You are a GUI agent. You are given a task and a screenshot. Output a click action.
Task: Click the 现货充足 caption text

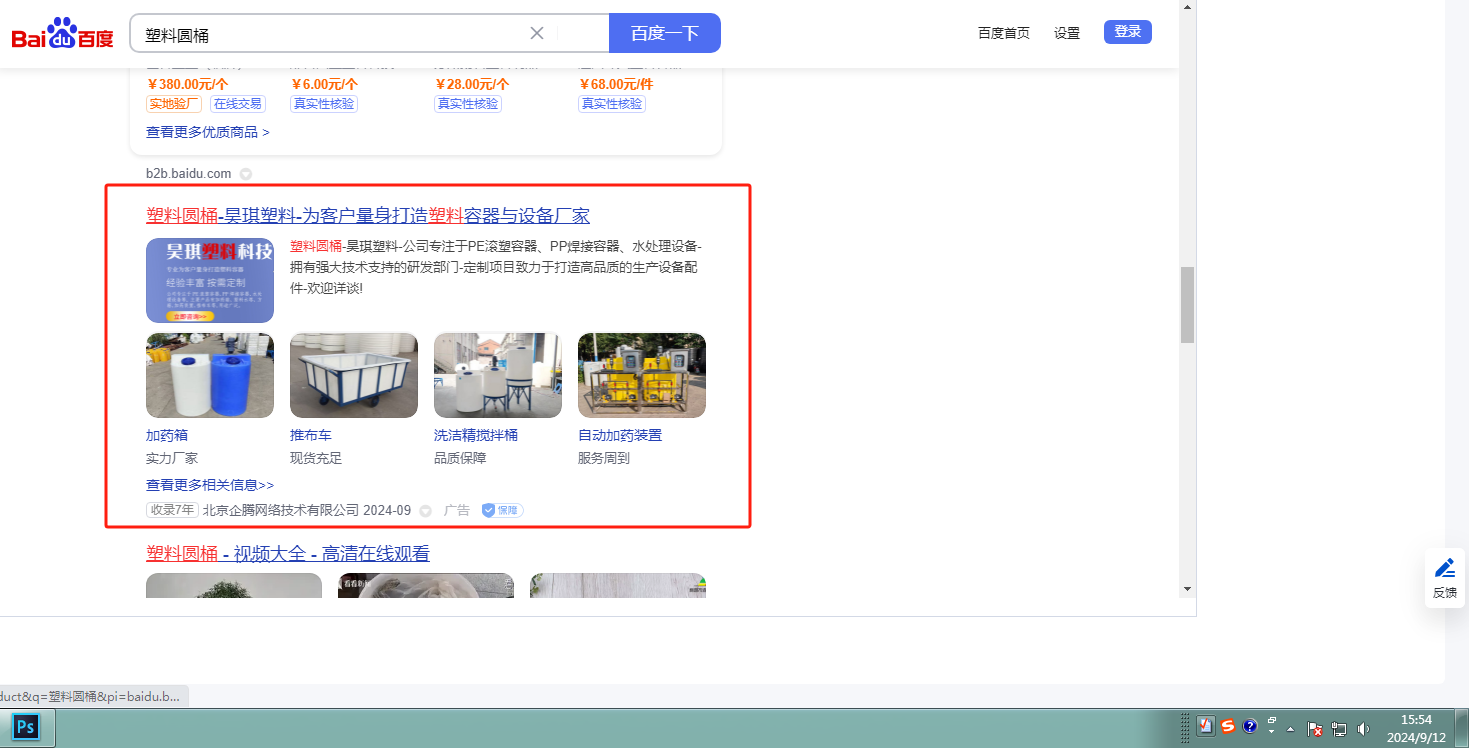point(316,458)
